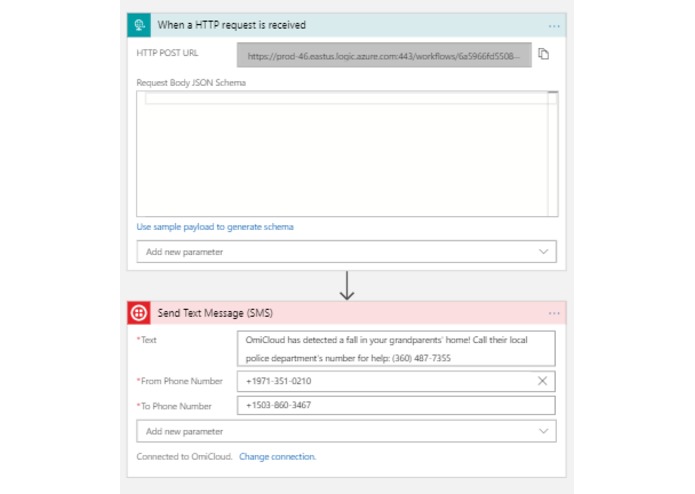This screenshot has height=494, width=695.
Task: Click the JSON Schema editor scrollbar
Action: tap(553, 154)
